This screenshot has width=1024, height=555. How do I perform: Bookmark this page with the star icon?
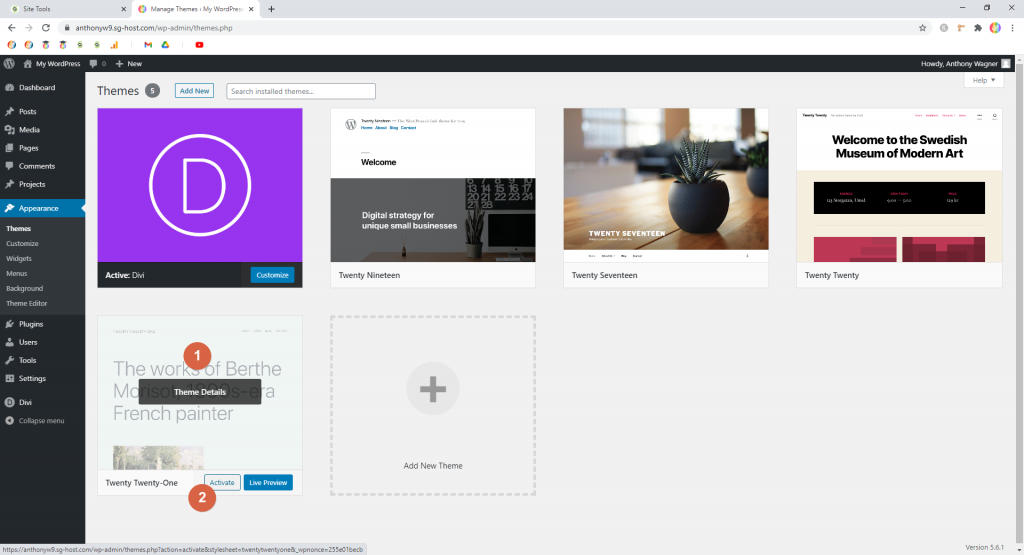(x=922, y=27)
